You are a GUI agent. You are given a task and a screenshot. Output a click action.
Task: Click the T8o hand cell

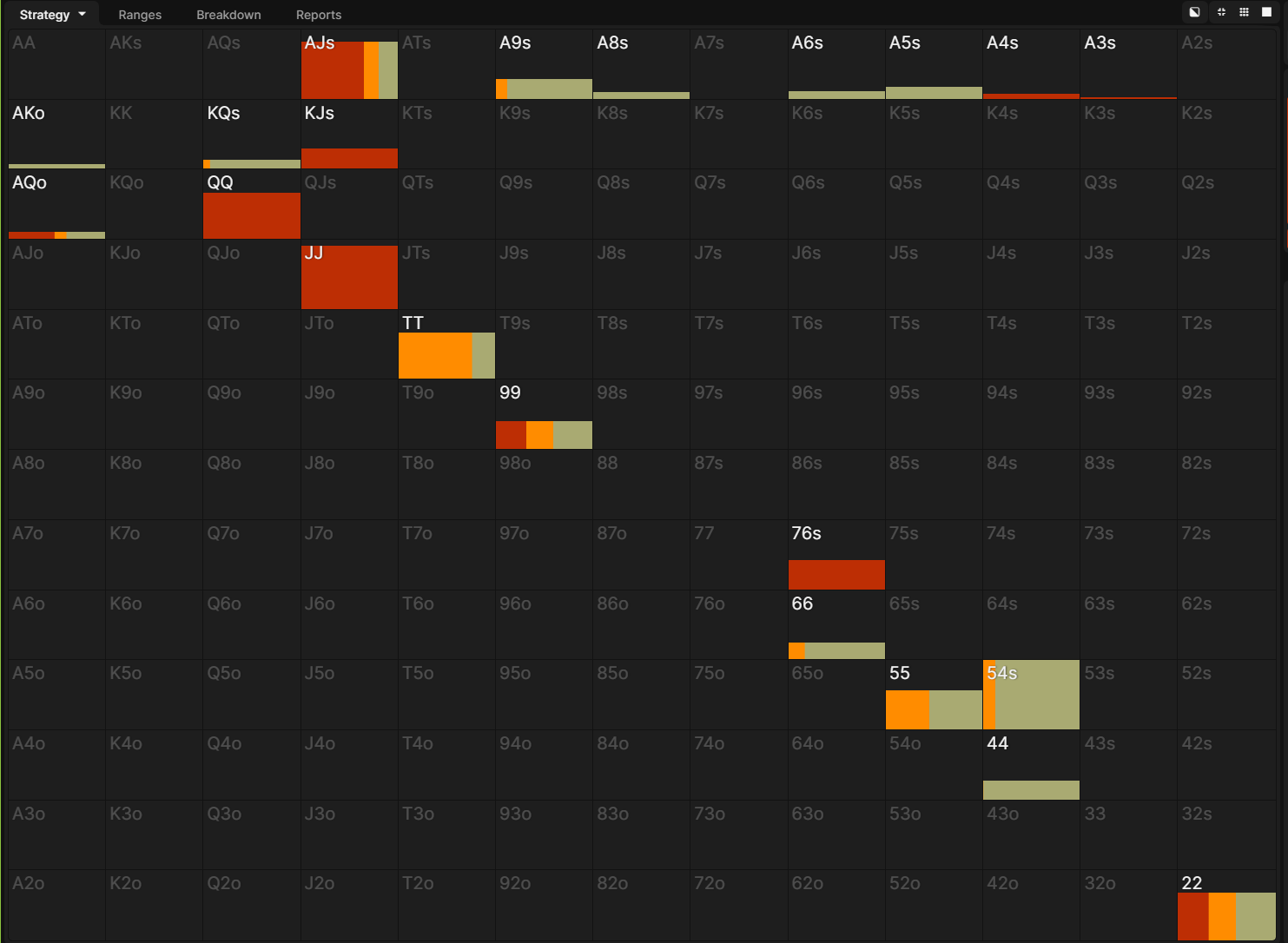tap(446, 485)
